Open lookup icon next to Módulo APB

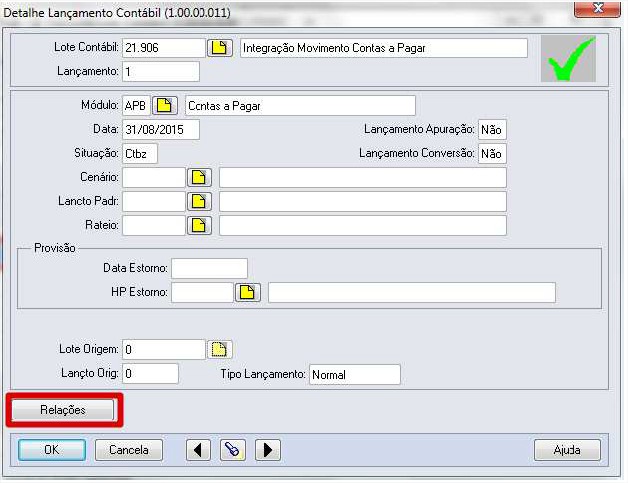coord(165,106)
